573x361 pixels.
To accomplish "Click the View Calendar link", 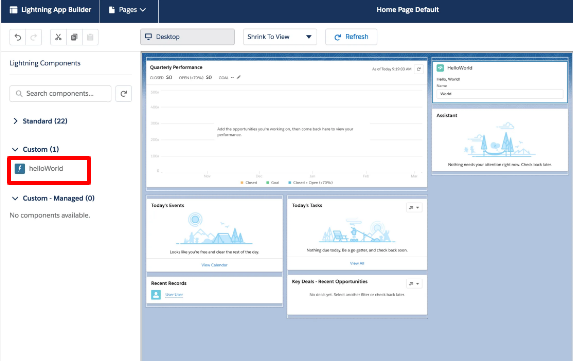I will pos(214,265).
